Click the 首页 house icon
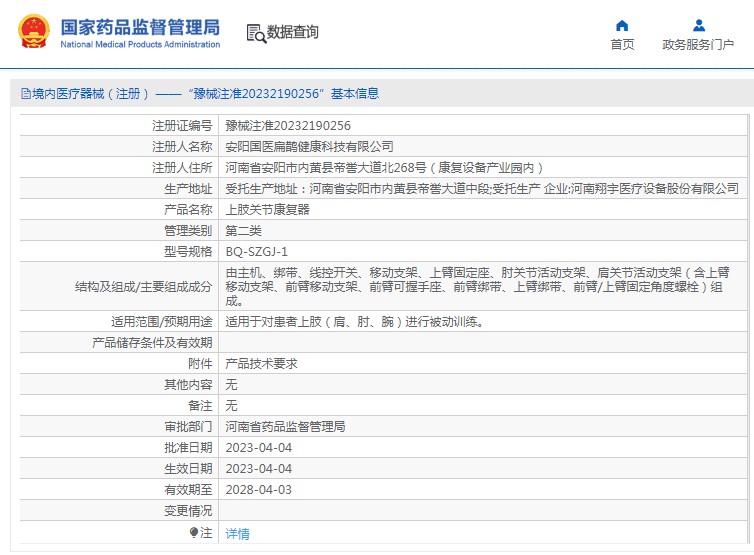754x555 pixels. click(x=622, y=25)
